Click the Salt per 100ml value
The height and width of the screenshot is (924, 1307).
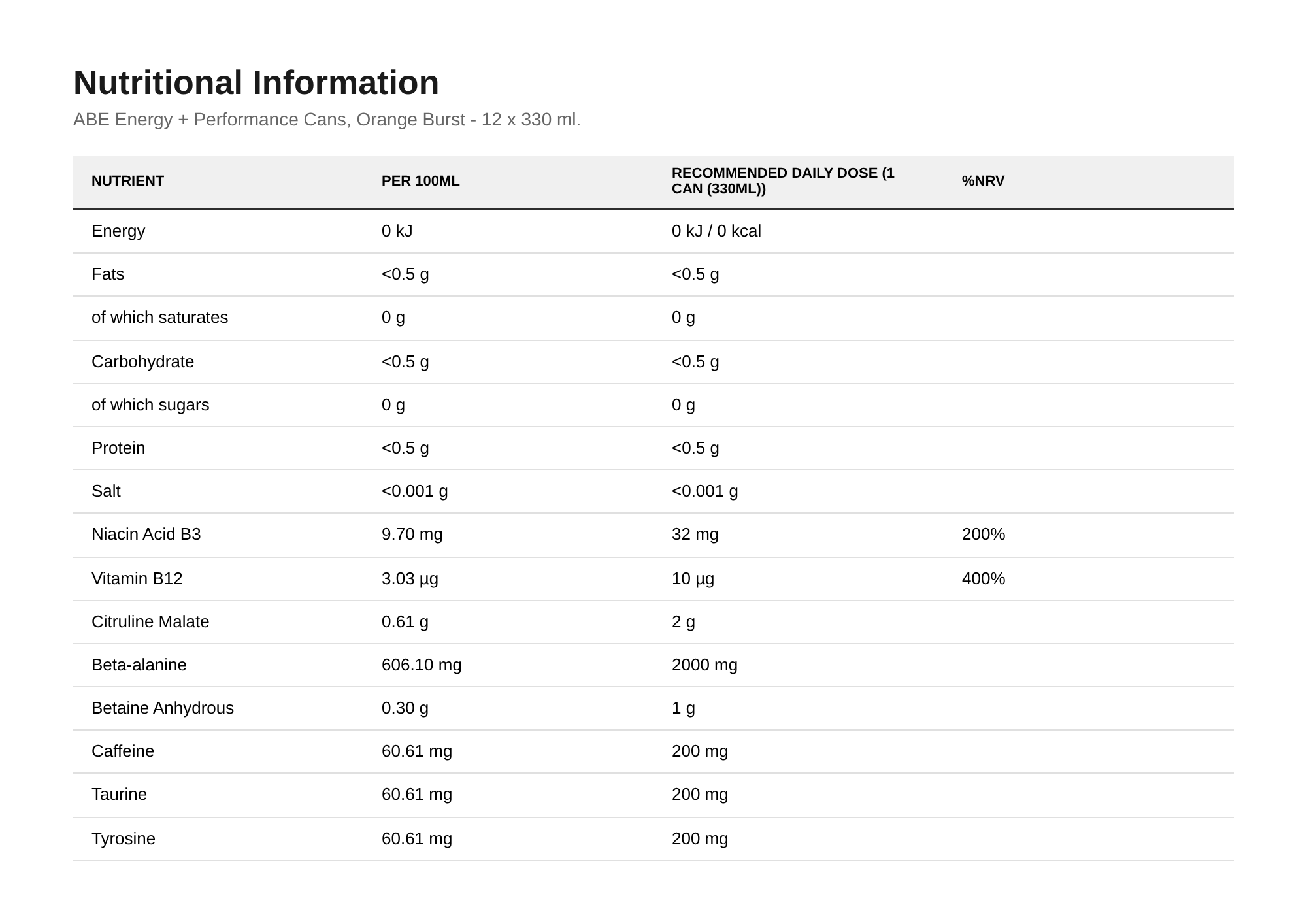414,491
